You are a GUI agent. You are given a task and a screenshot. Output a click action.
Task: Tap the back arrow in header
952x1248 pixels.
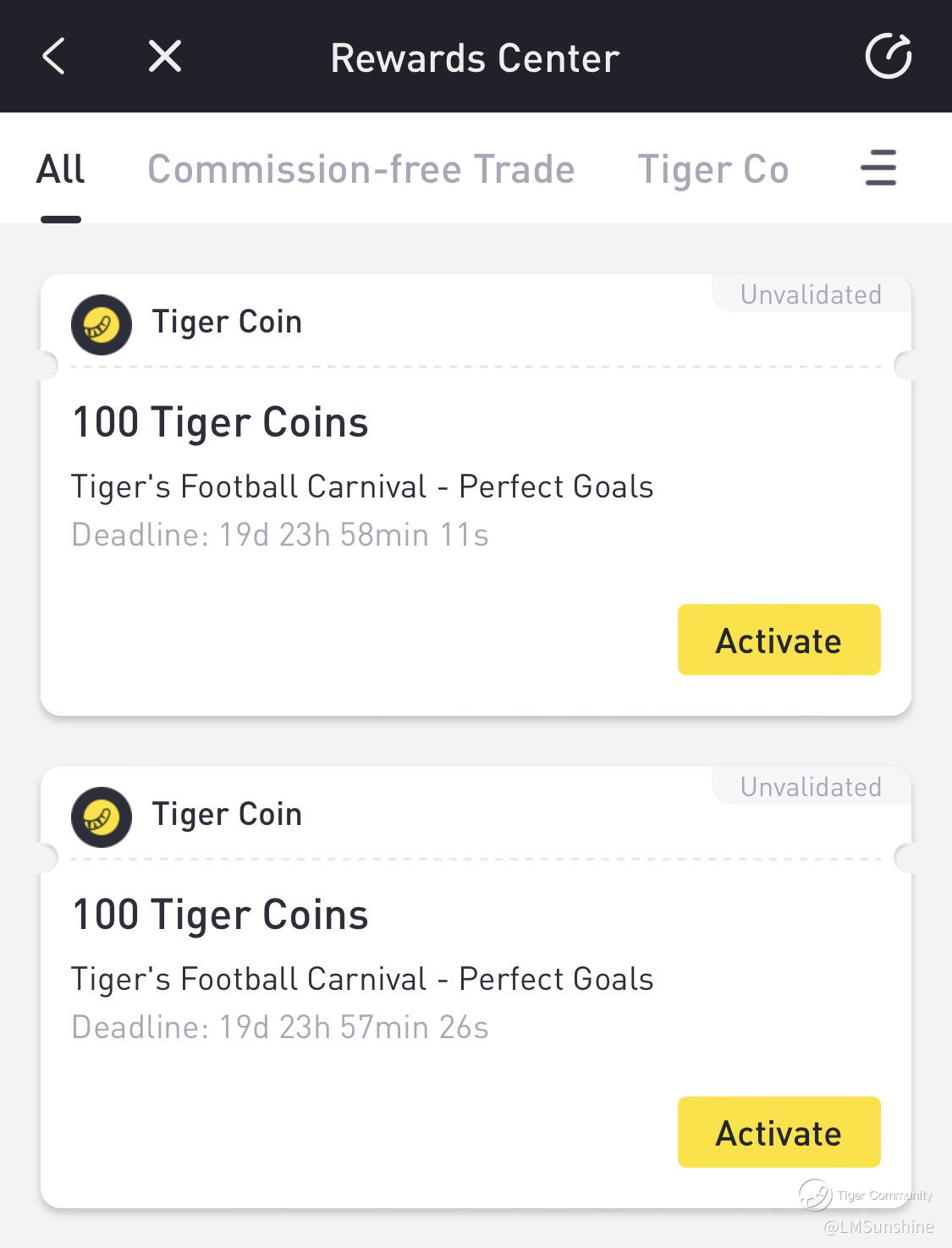pos(54,58)
